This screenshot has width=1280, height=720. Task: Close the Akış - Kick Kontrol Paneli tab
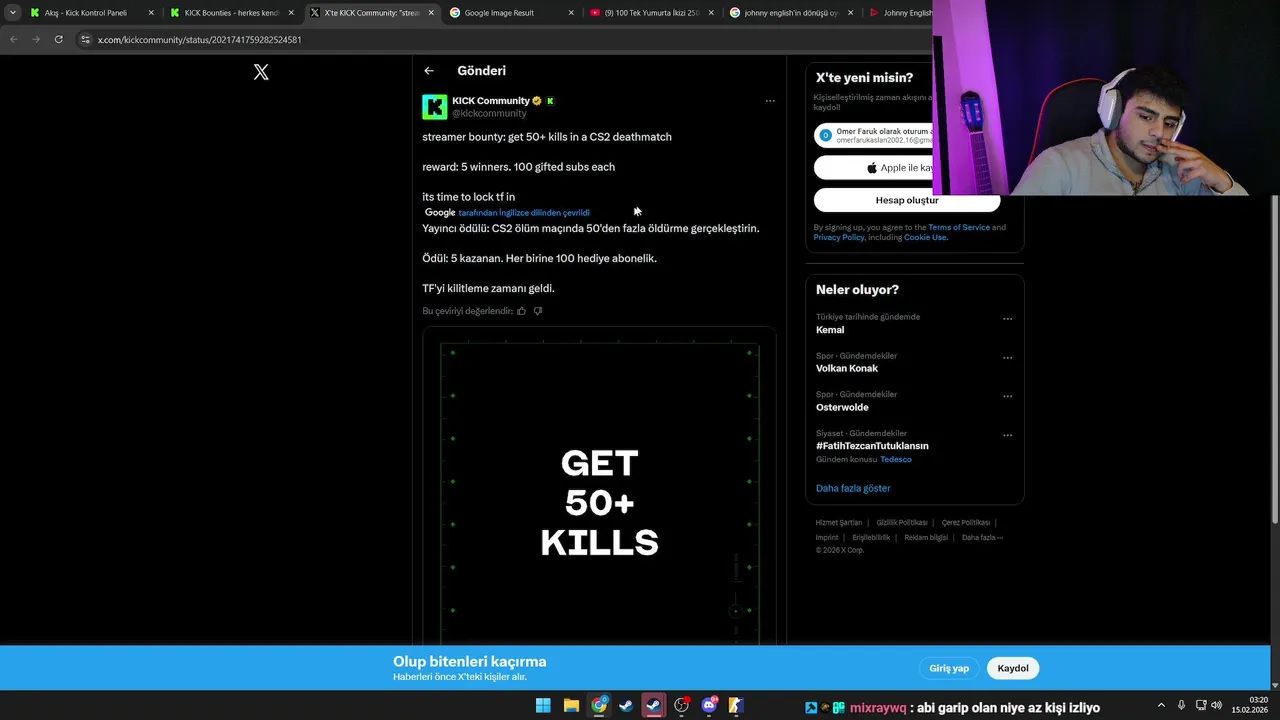[152, 13]
